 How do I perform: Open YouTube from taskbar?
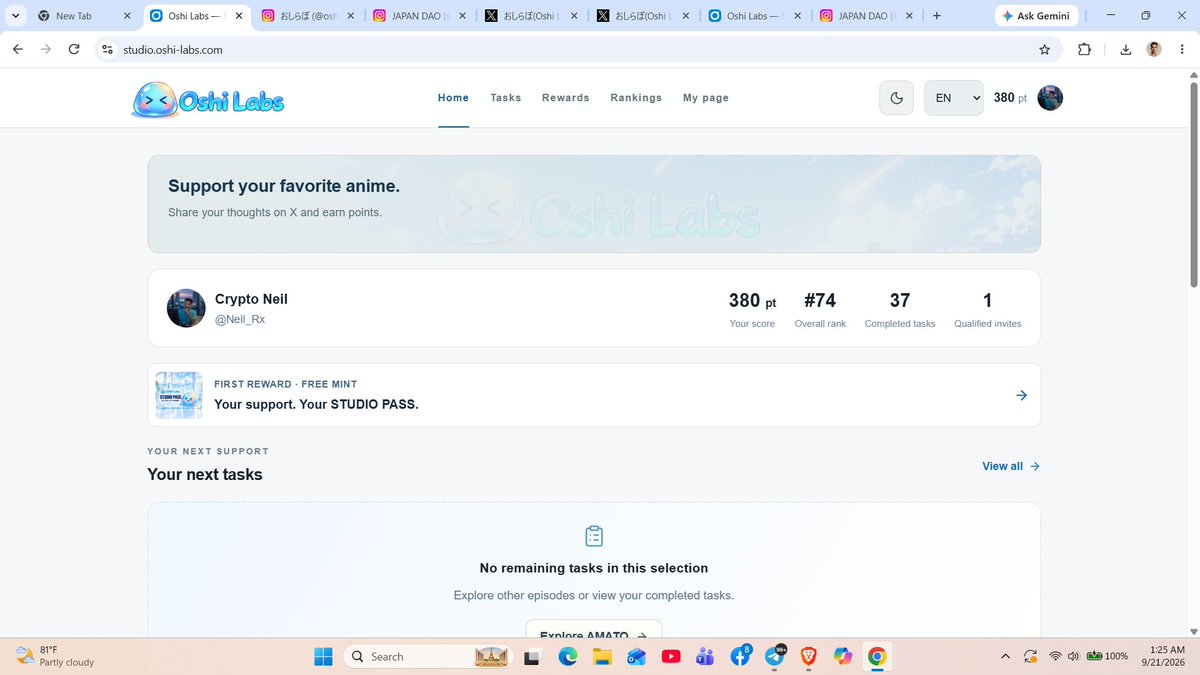(x=671, y=656)
